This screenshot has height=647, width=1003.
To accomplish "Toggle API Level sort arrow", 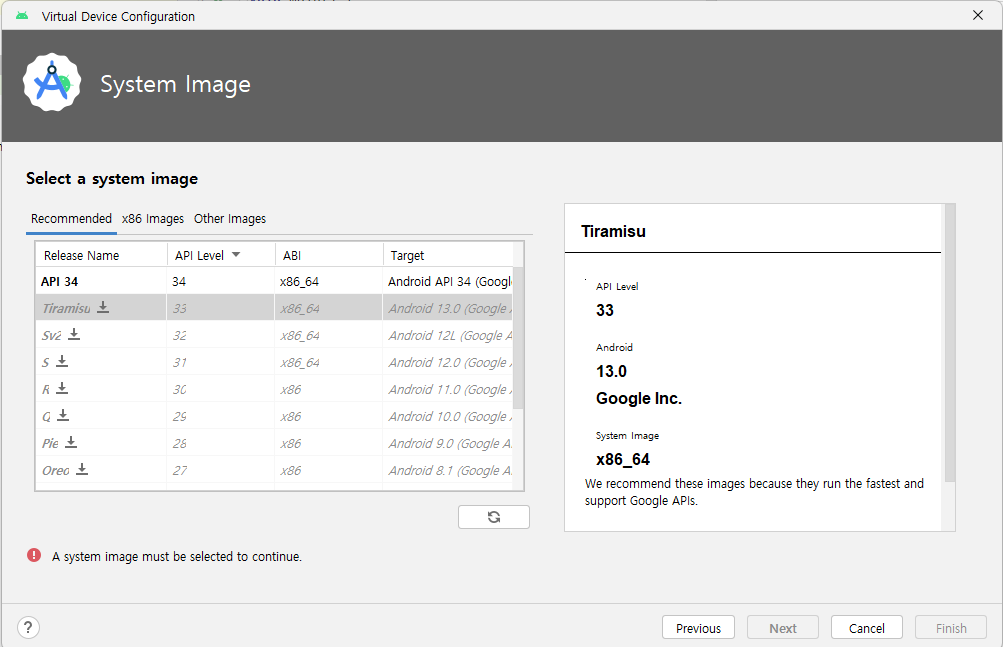I will pos(236,255).
